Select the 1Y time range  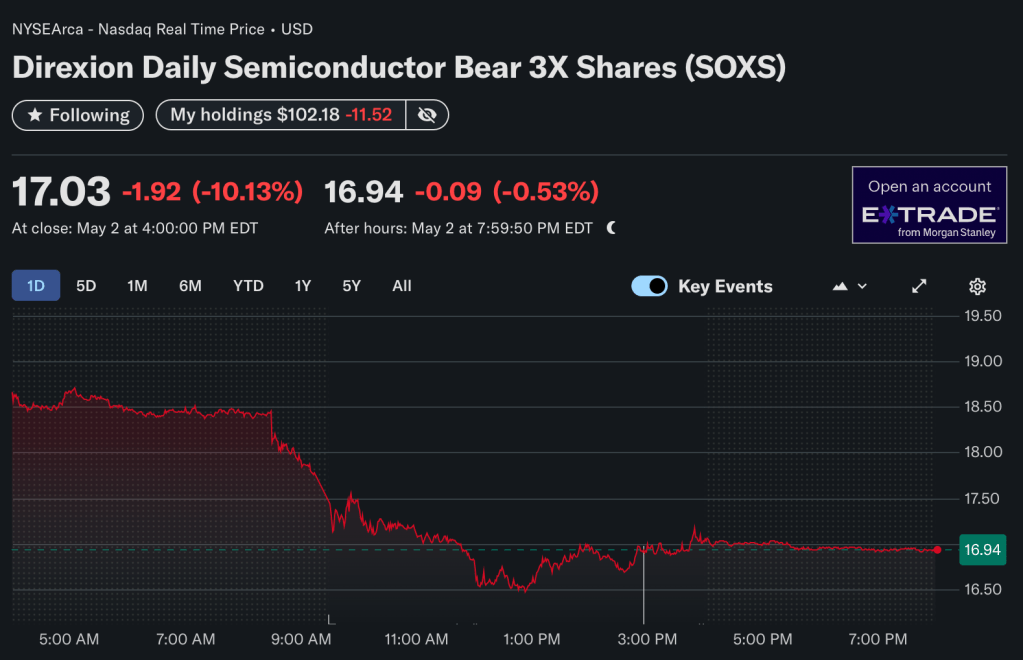303,286
